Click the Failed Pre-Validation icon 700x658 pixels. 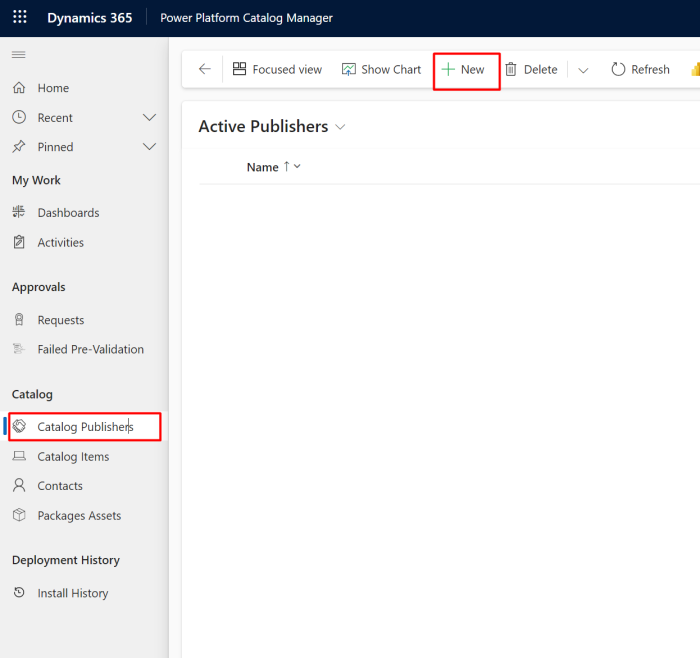[x=19, y=349]
